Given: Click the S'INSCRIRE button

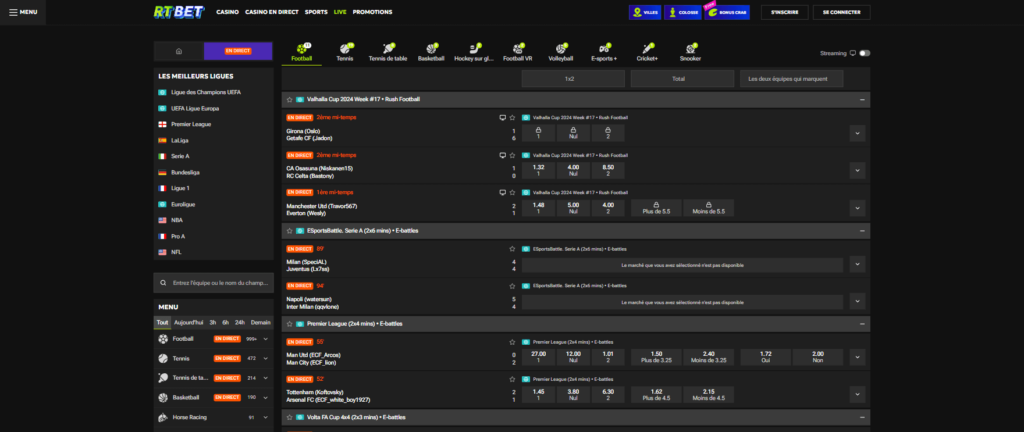Looking at the screenshot, I should click(784, 12).
